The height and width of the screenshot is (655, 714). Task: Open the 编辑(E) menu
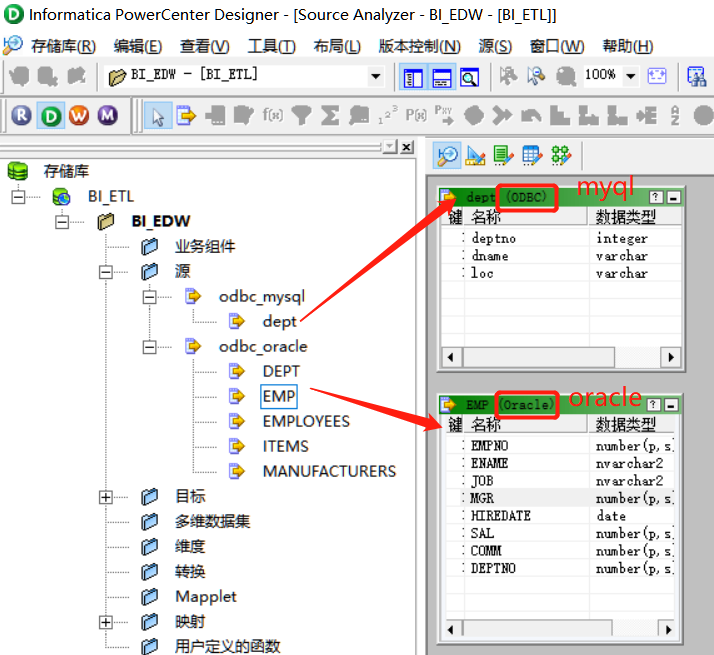click(138, 46)
